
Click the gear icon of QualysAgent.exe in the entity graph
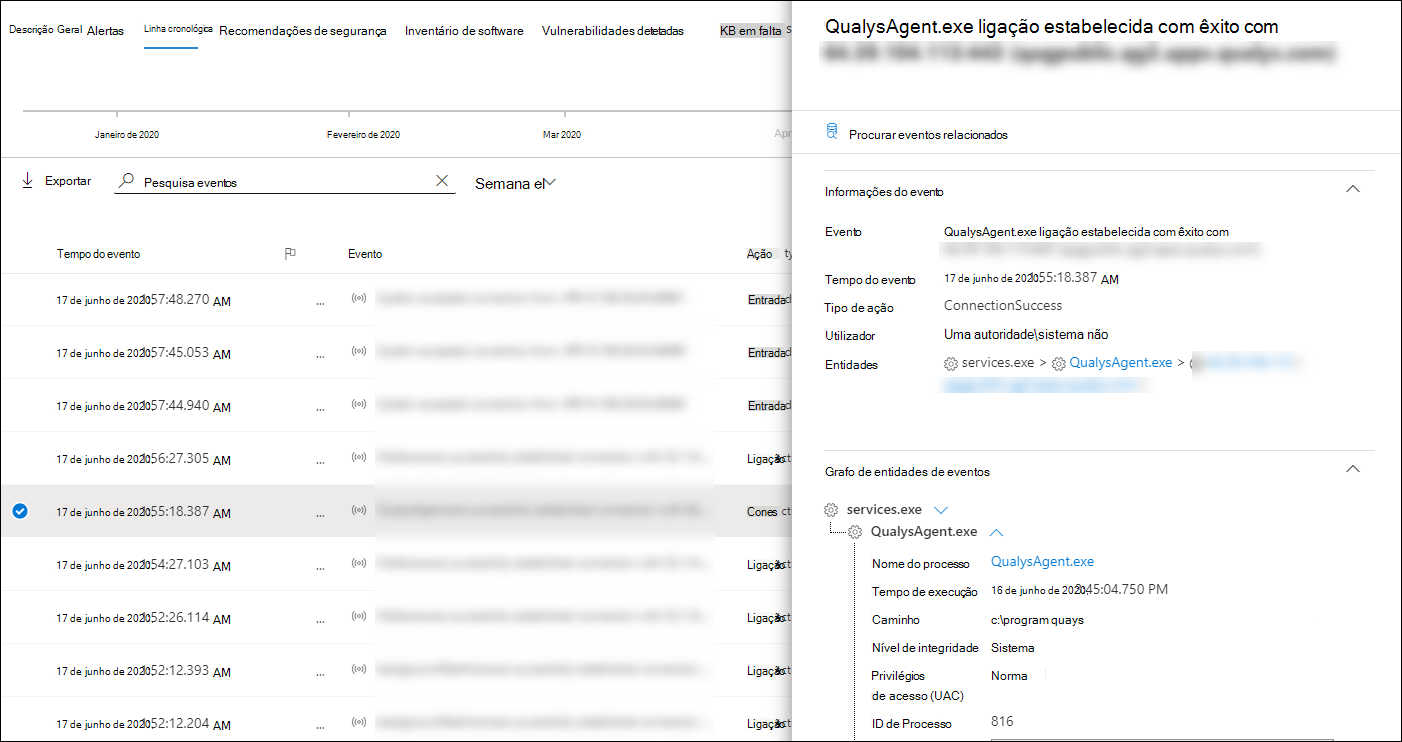pos(856,532)
